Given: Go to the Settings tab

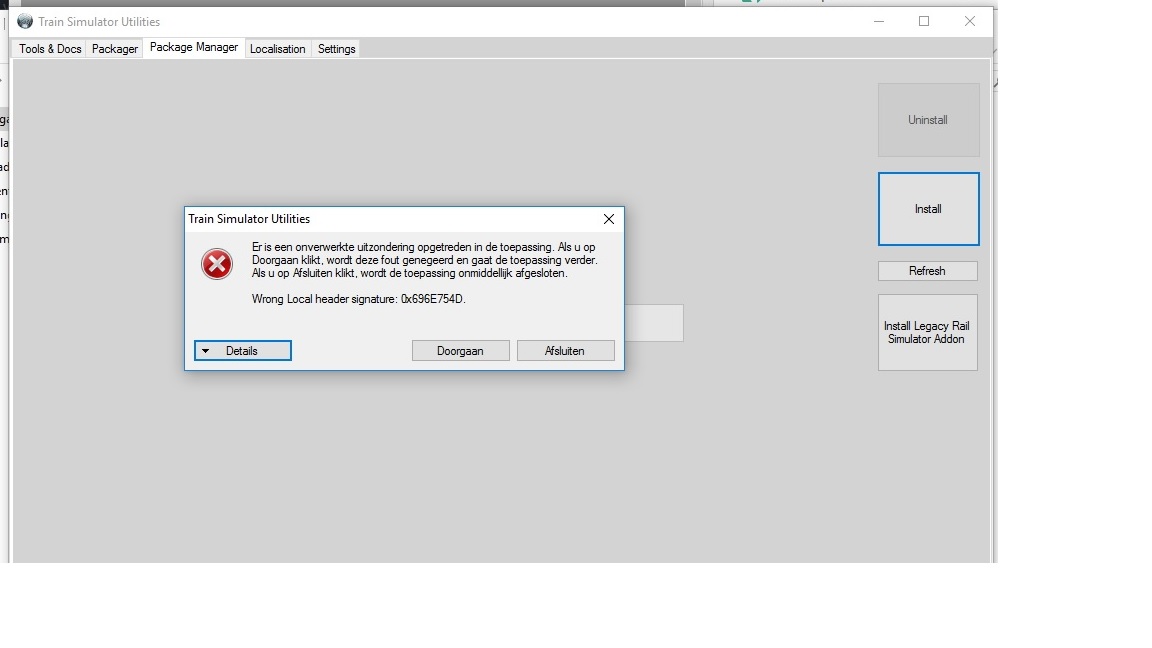Looking at the screenshot, I should point(336,48).
